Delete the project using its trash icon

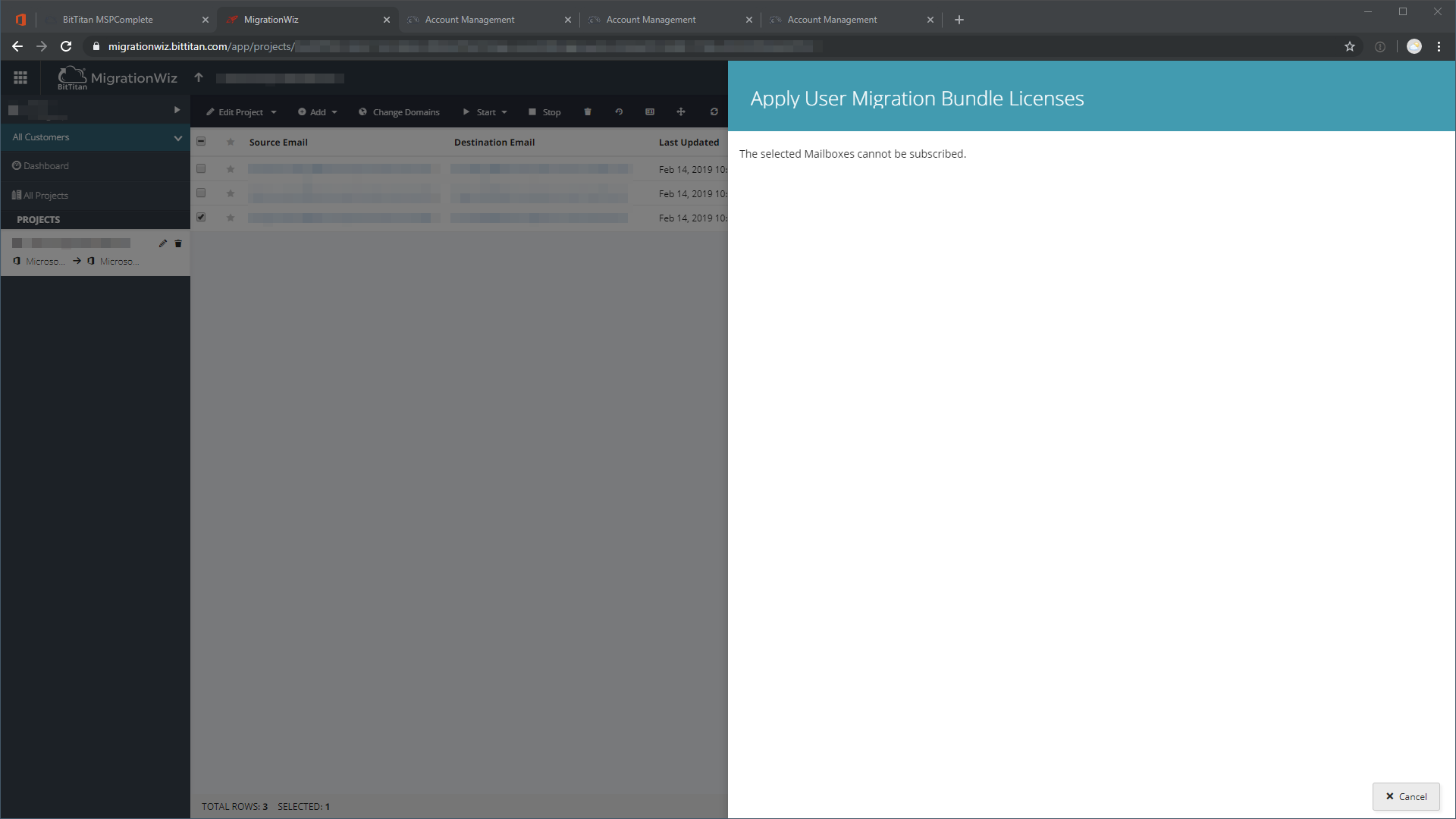point(178,243)
